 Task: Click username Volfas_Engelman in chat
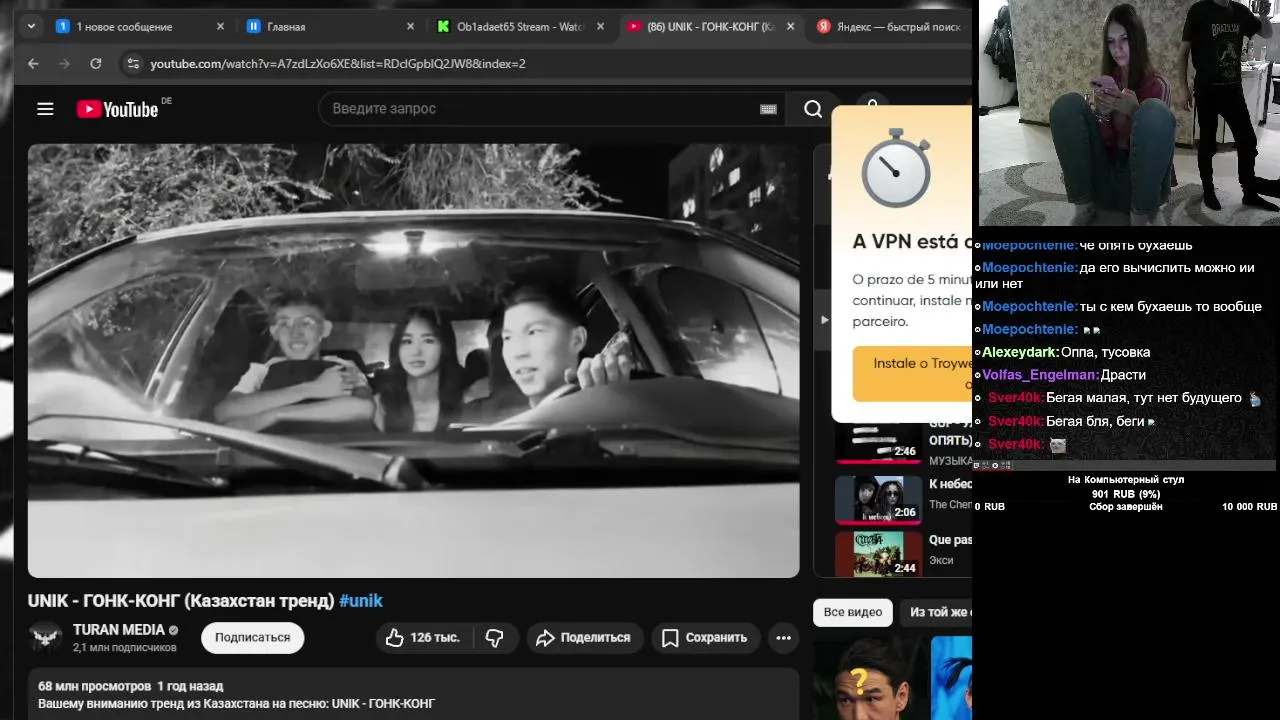(1040, 375)
